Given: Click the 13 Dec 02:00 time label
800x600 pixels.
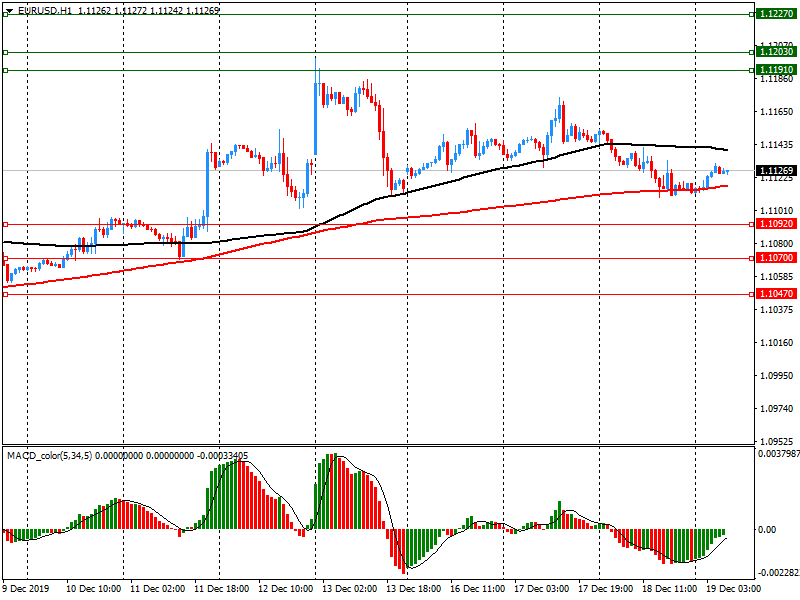Looking at the screenshot, I should (349, 589).
